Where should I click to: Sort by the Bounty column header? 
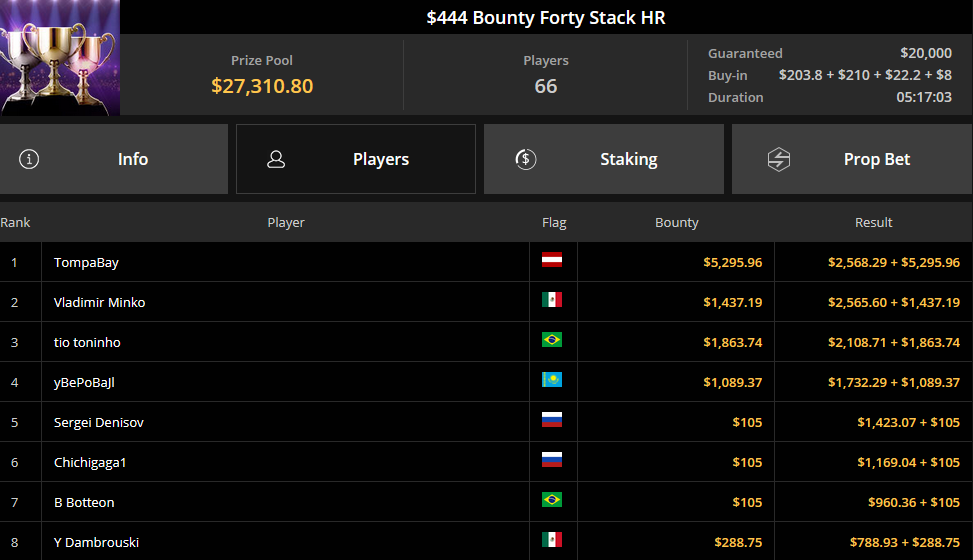click(676, 222)
